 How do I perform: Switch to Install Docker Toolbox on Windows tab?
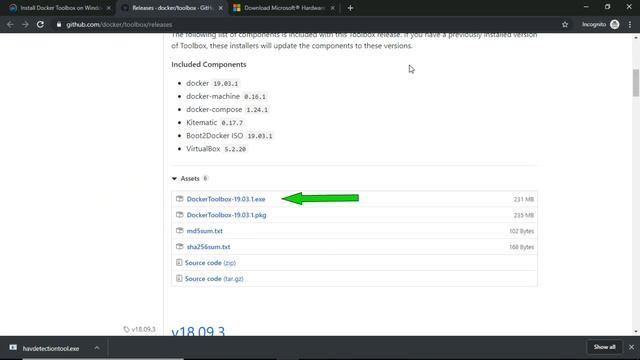point(60,8)
